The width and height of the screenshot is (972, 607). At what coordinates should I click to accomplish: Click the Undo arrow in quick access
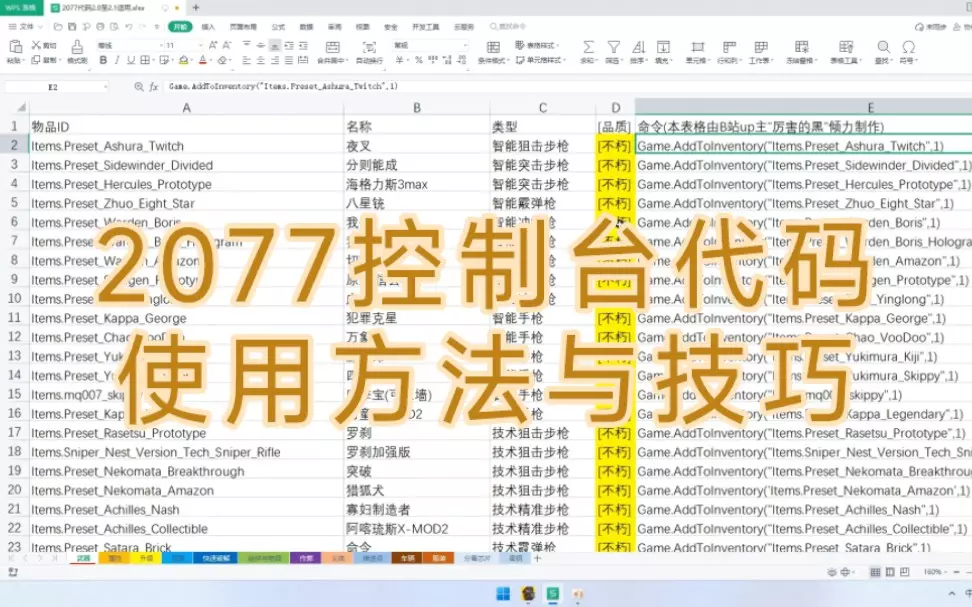128,27
